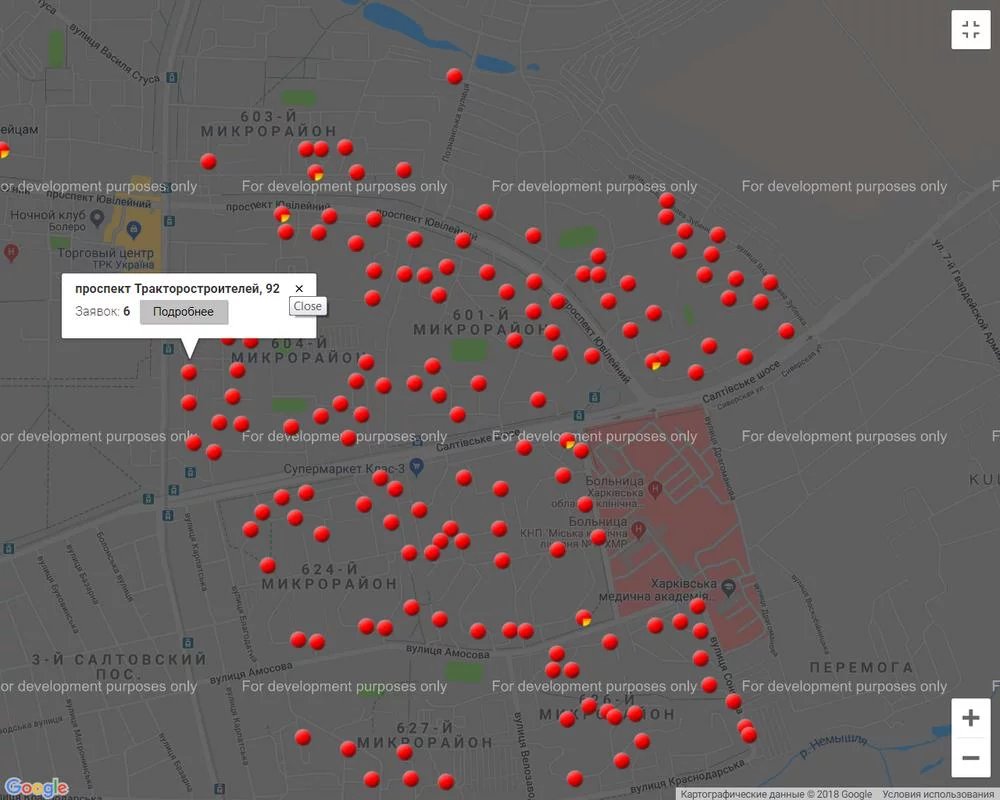
Task: Click the Ночной клуб Болеро location pin
Action: pyautogui.click(x=97, y=217)
